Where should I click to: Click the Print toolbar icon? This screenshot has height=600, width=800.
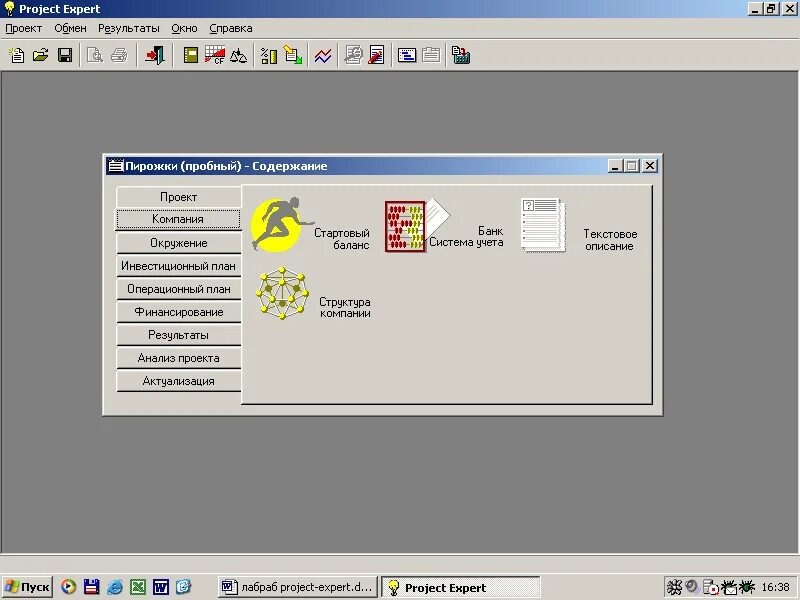point(119,55)
